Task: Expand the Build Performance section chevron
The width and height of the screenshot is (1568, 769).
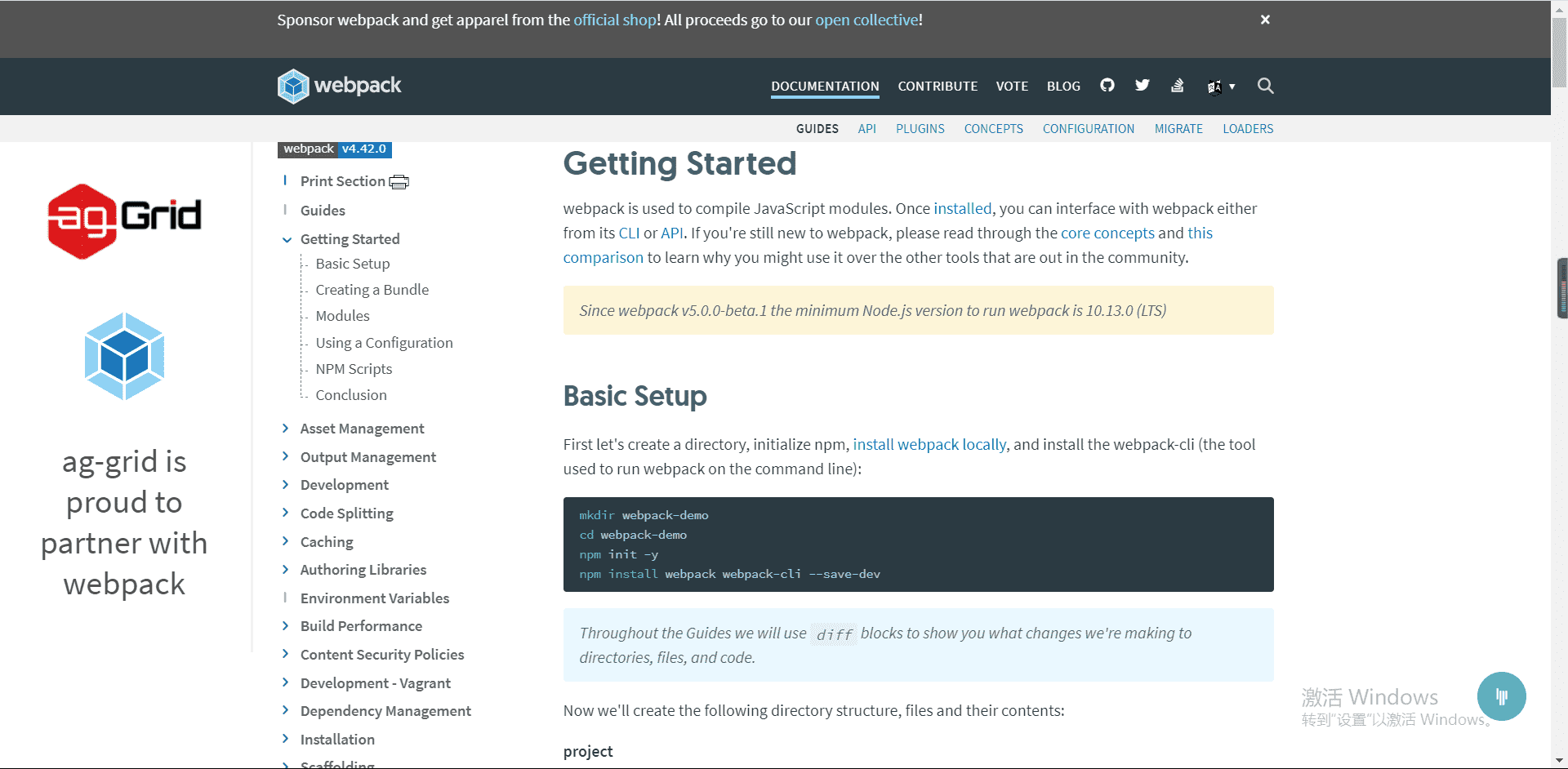Action: (x=285, y=625)
